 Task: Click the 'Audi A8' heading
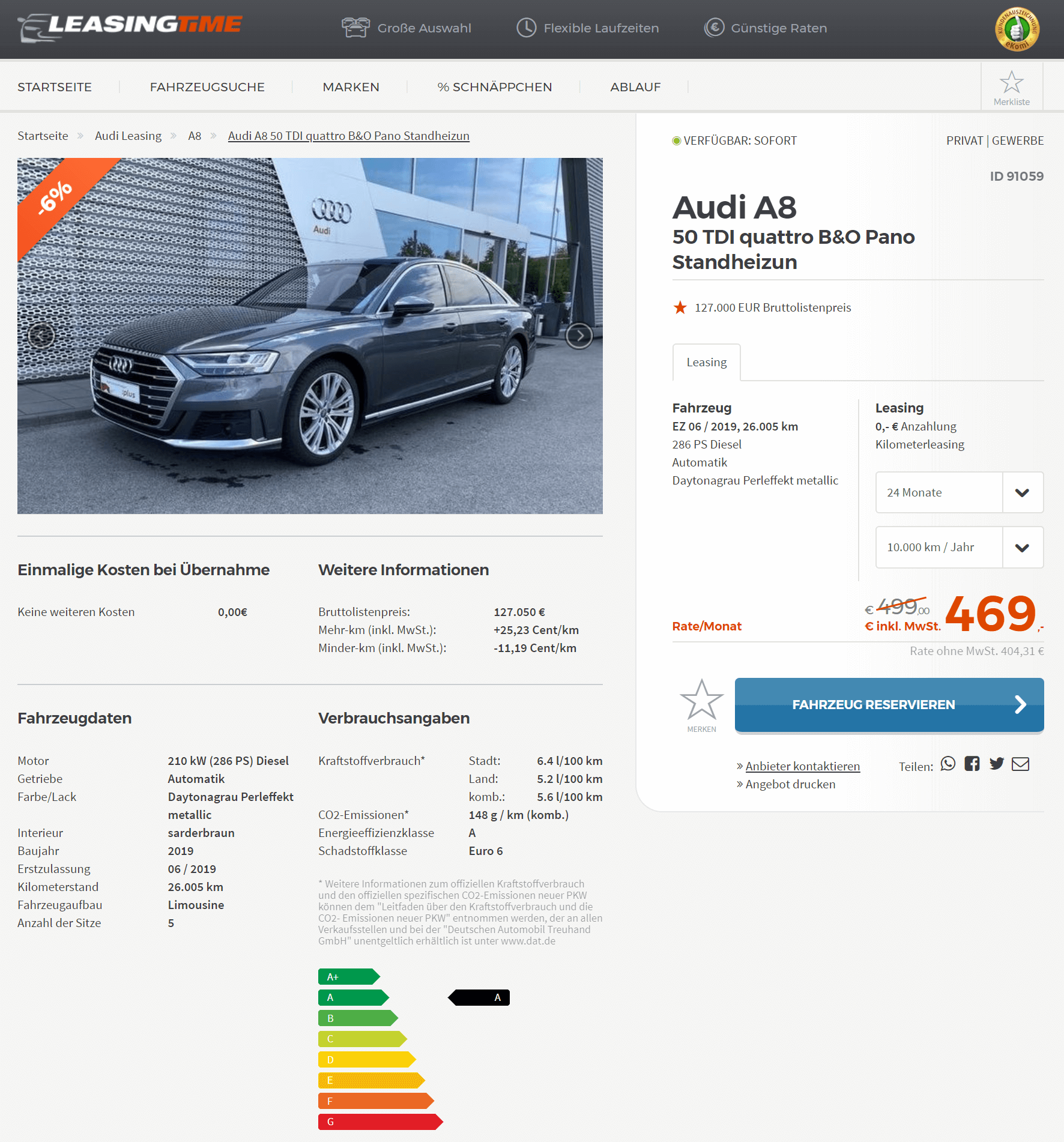coord(734,207)
